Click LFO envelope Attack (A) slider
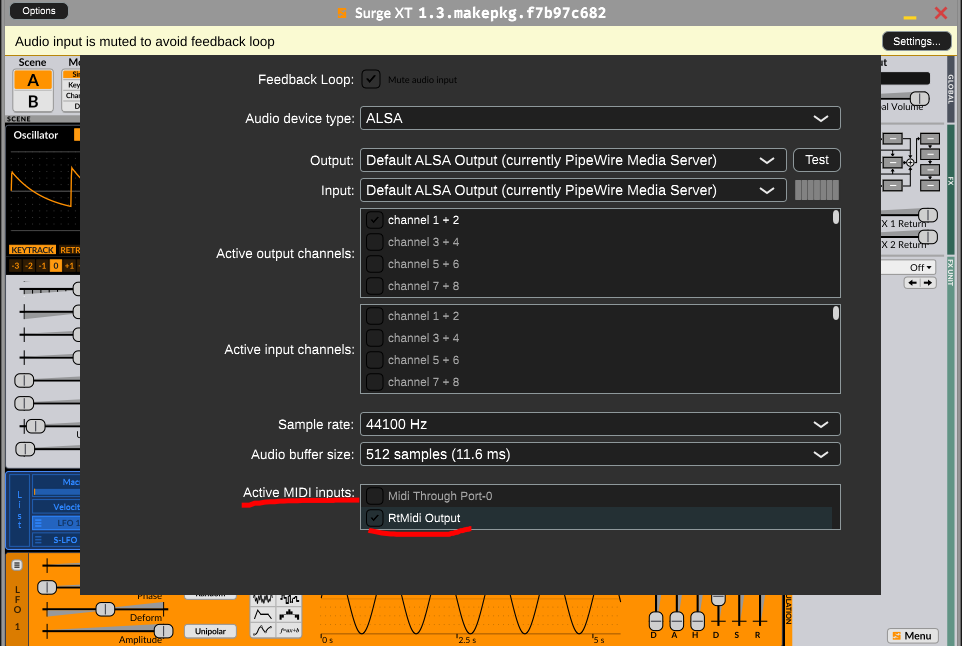The height and width of the screenshot is (646, 962). click(x=676, y=621)
